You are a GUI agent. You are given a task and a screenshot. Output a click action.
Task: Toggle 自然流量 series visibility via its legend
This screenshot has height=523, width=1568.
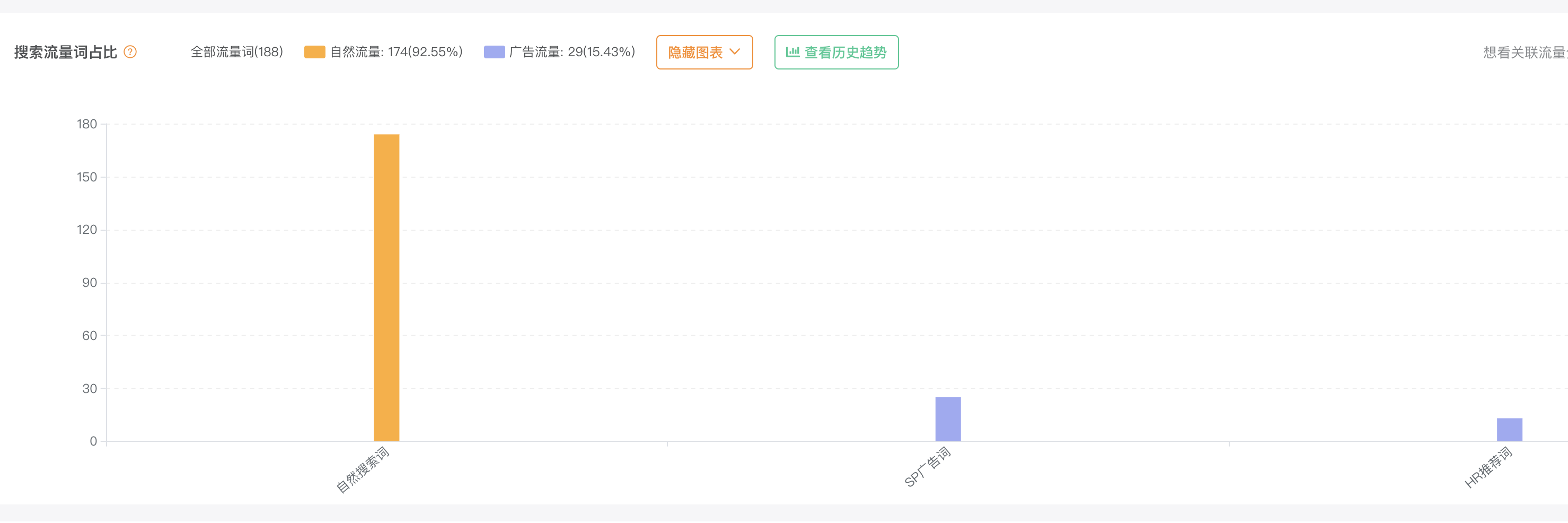click(x=395, y=52)
